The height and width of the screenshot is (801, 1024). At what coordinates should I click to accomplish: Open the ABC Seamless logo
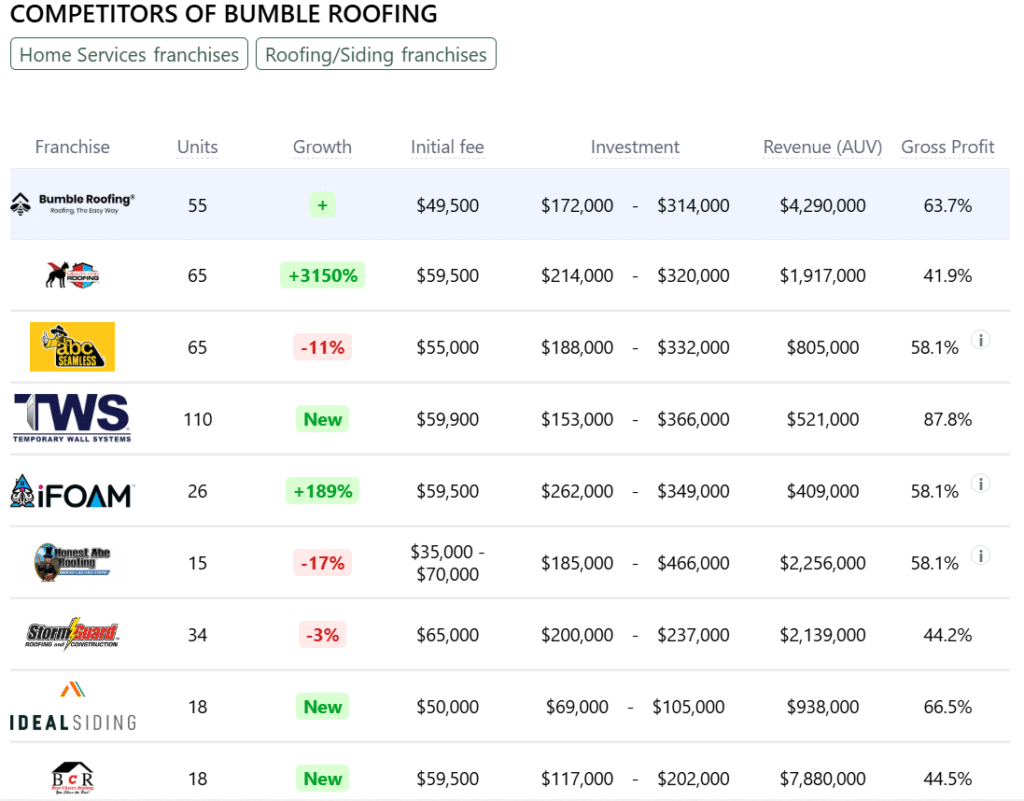coord(72,347)
